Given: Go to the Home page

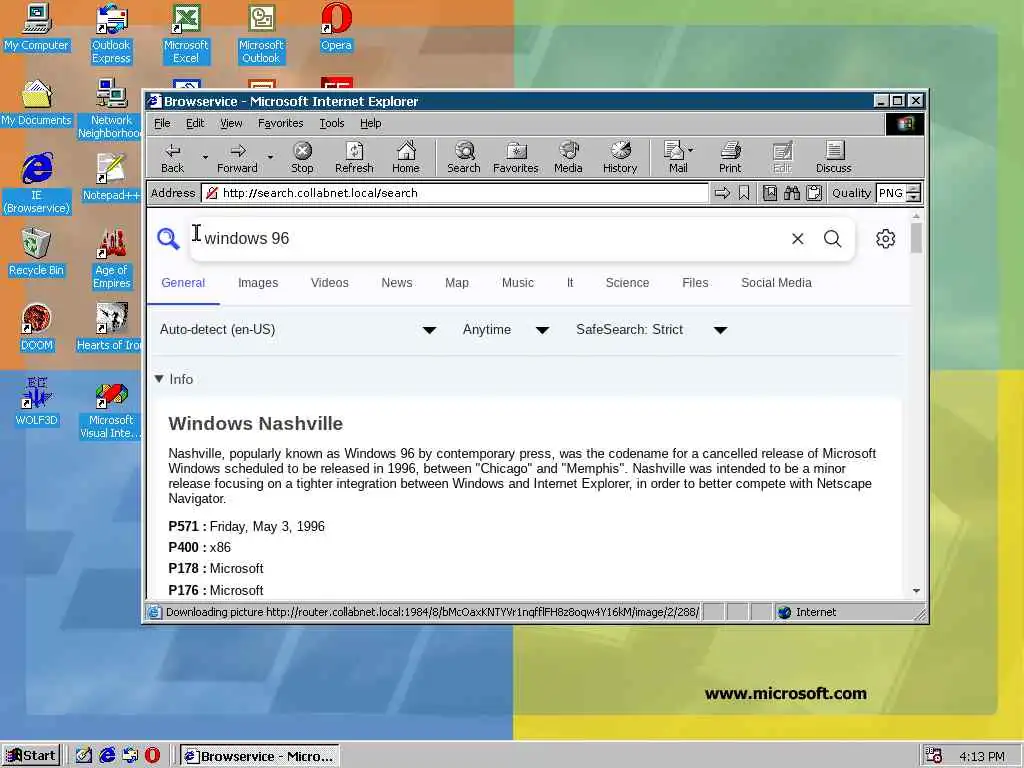Looking at the screenshot, I should click(x=406, y=158).
